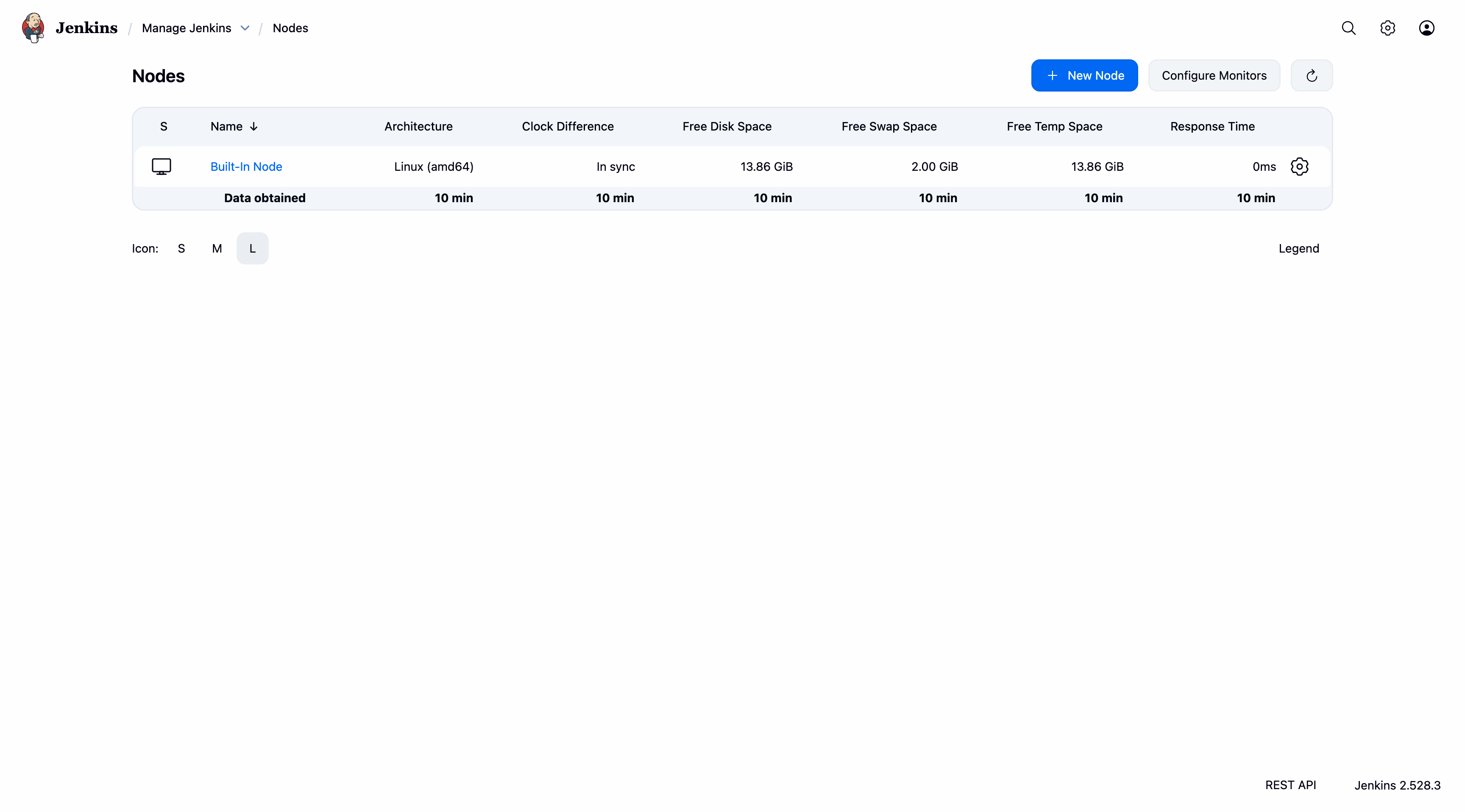Image resolution: width=1465 pixels, height=812 pixels.
Task: Open search via magnifier icon
Action: tap(1348, 28)
